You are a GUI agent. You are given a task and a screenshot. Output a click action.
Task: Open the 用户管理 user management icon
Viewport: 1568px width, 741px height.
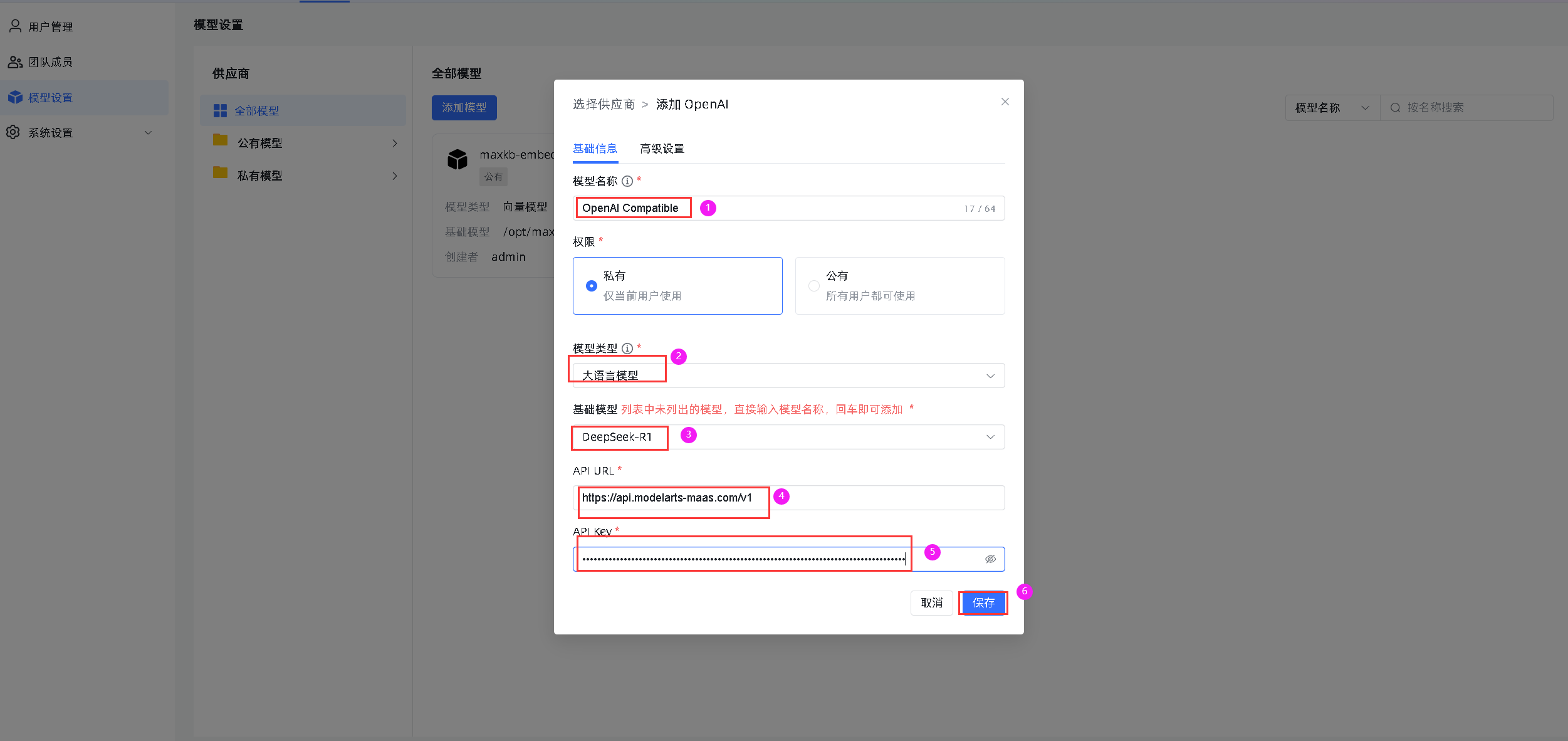(x=15, y=26)
